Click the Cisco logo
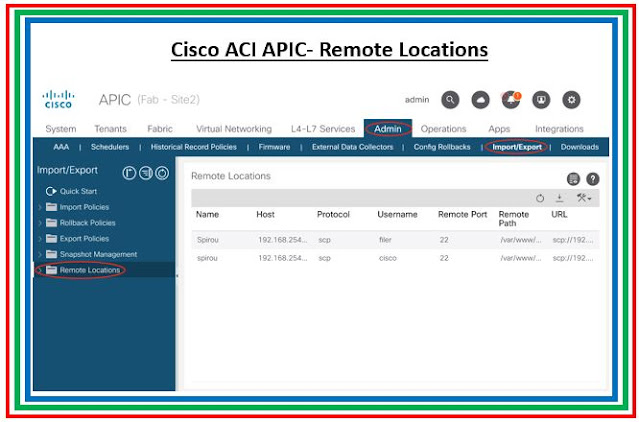 [x=59, y=99]
